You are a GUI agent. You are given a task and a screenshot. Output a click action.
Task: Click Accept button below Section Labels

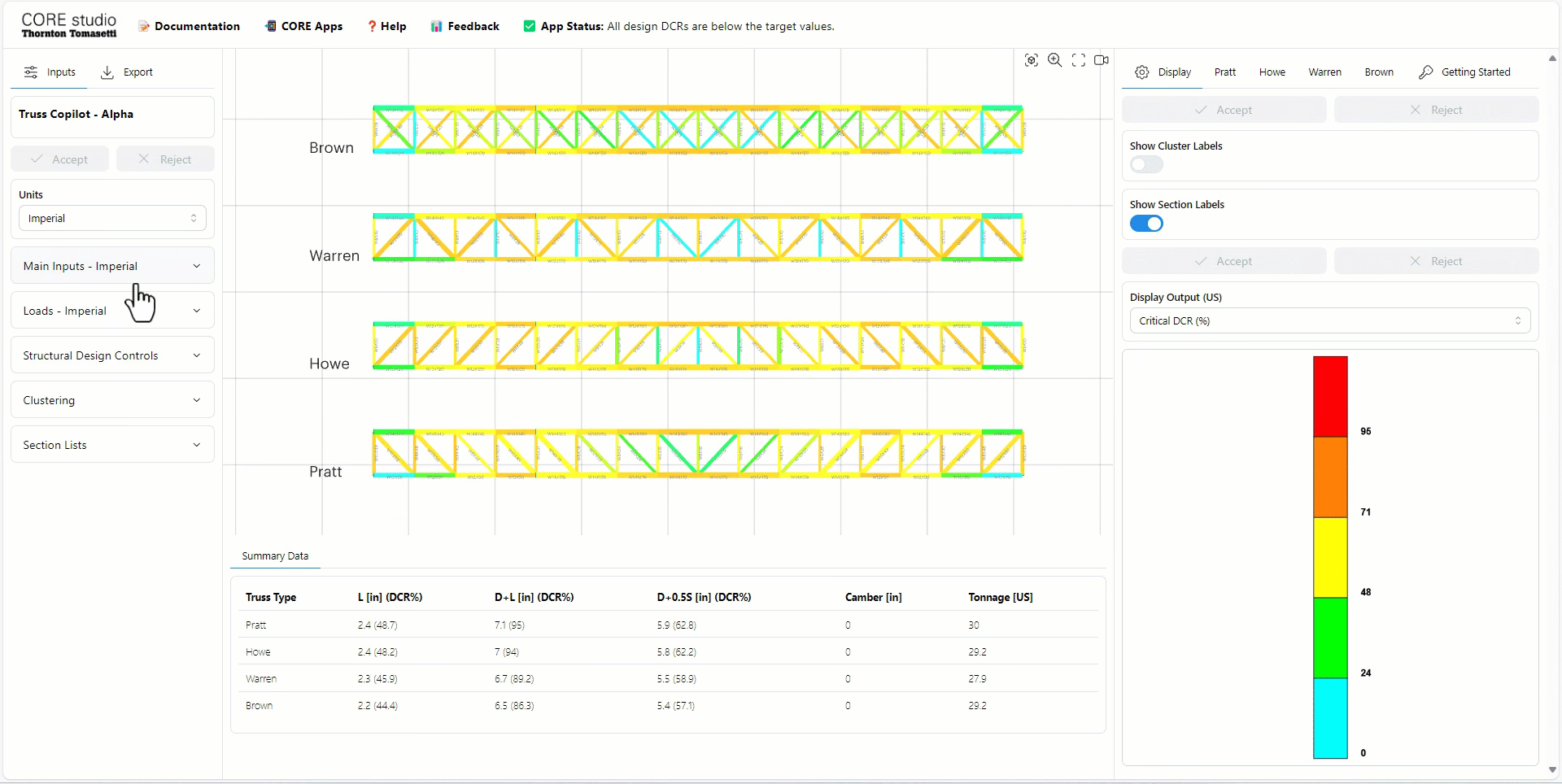(x=1224, y=261)
